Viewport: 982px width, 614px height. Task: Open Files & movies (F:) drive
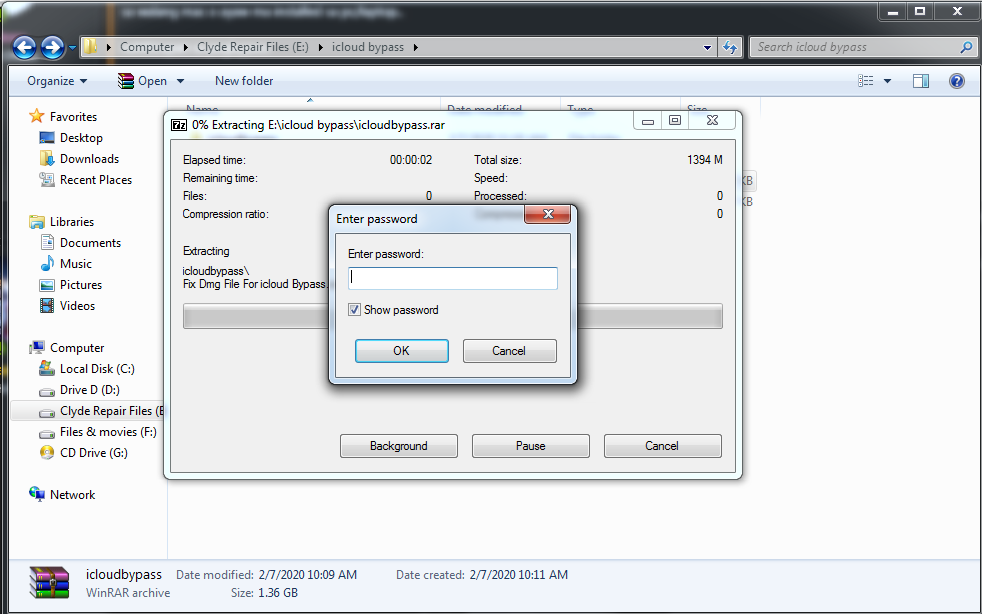point(108,432)
